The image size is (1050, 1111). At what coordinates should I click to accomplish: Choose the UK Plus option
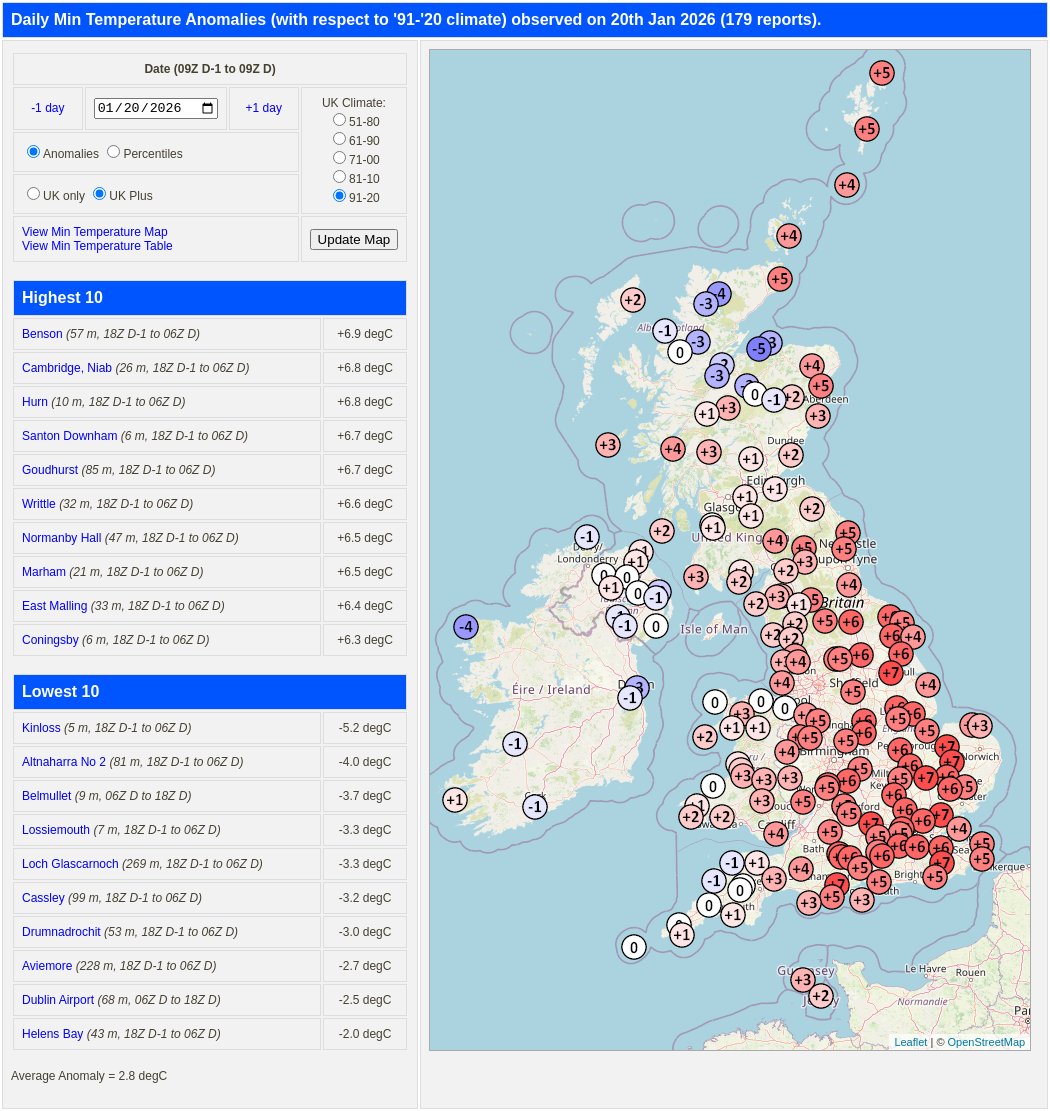100,193
